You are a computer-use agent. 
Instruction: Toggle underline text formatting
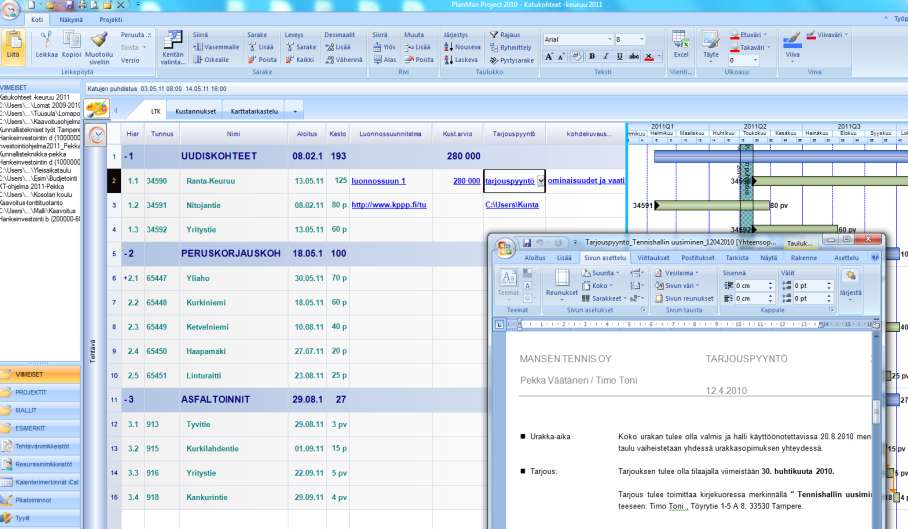point(620,57)
